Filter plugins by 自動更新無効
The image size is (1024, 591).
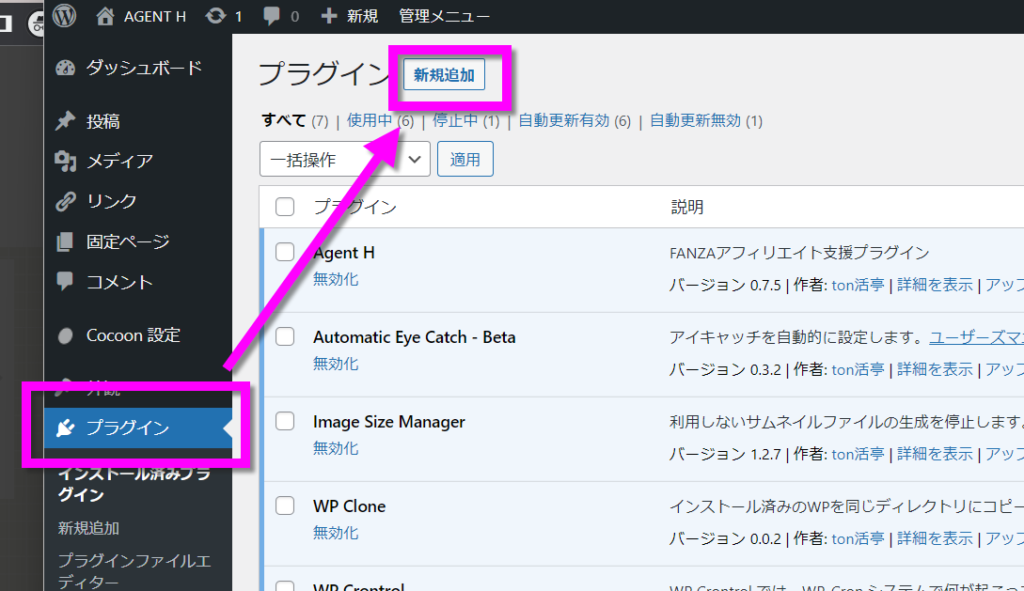point(696,121)
